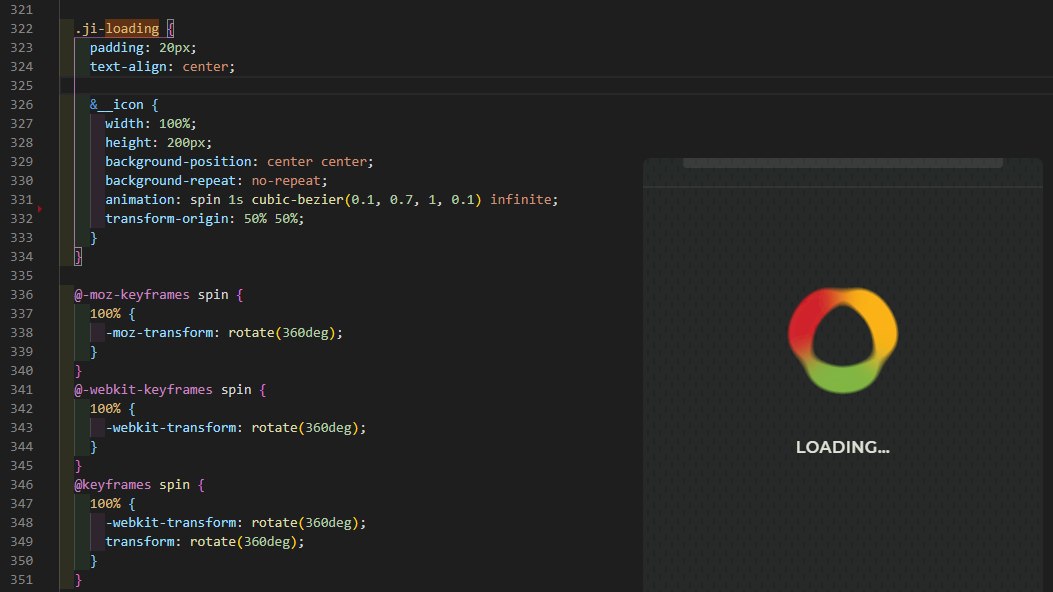Click closing brace on line 340
The image size is (1053, 592).
[x=78, y=371]
